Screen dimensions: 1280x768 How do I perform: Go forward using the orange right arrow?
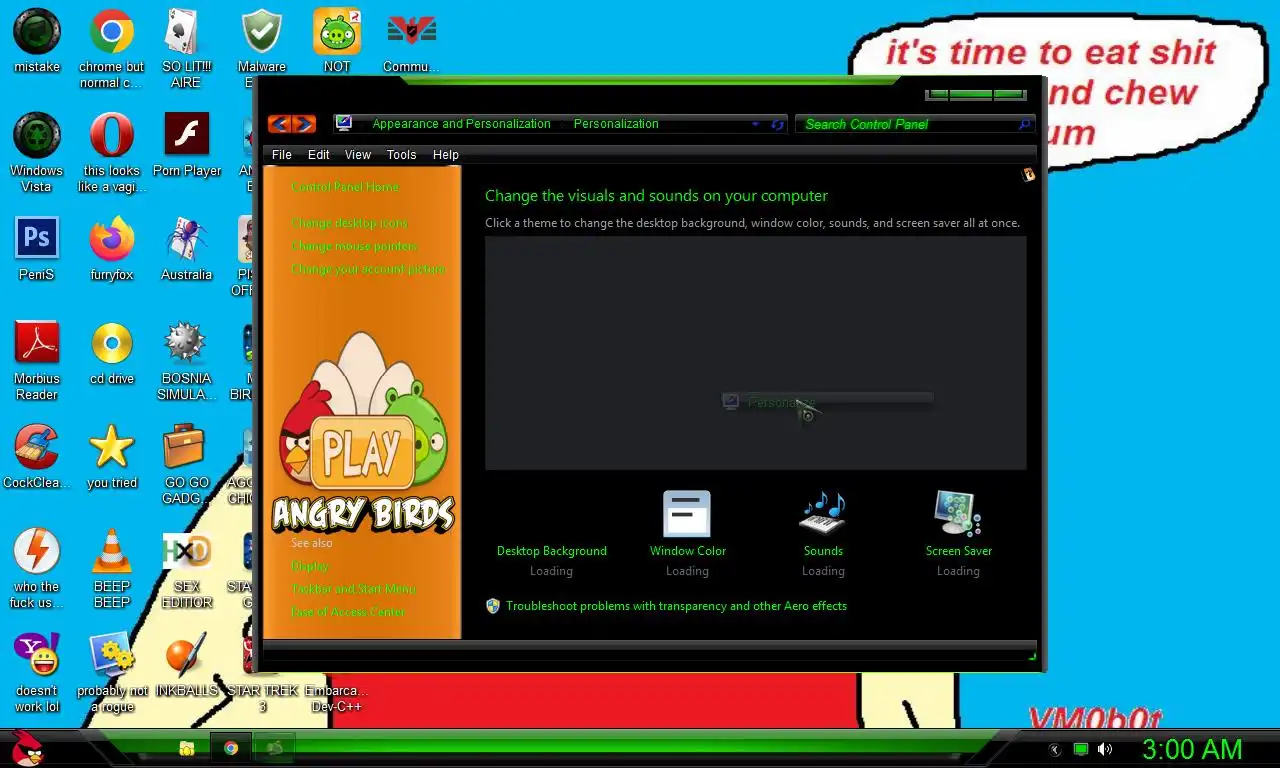coord(304,124)
